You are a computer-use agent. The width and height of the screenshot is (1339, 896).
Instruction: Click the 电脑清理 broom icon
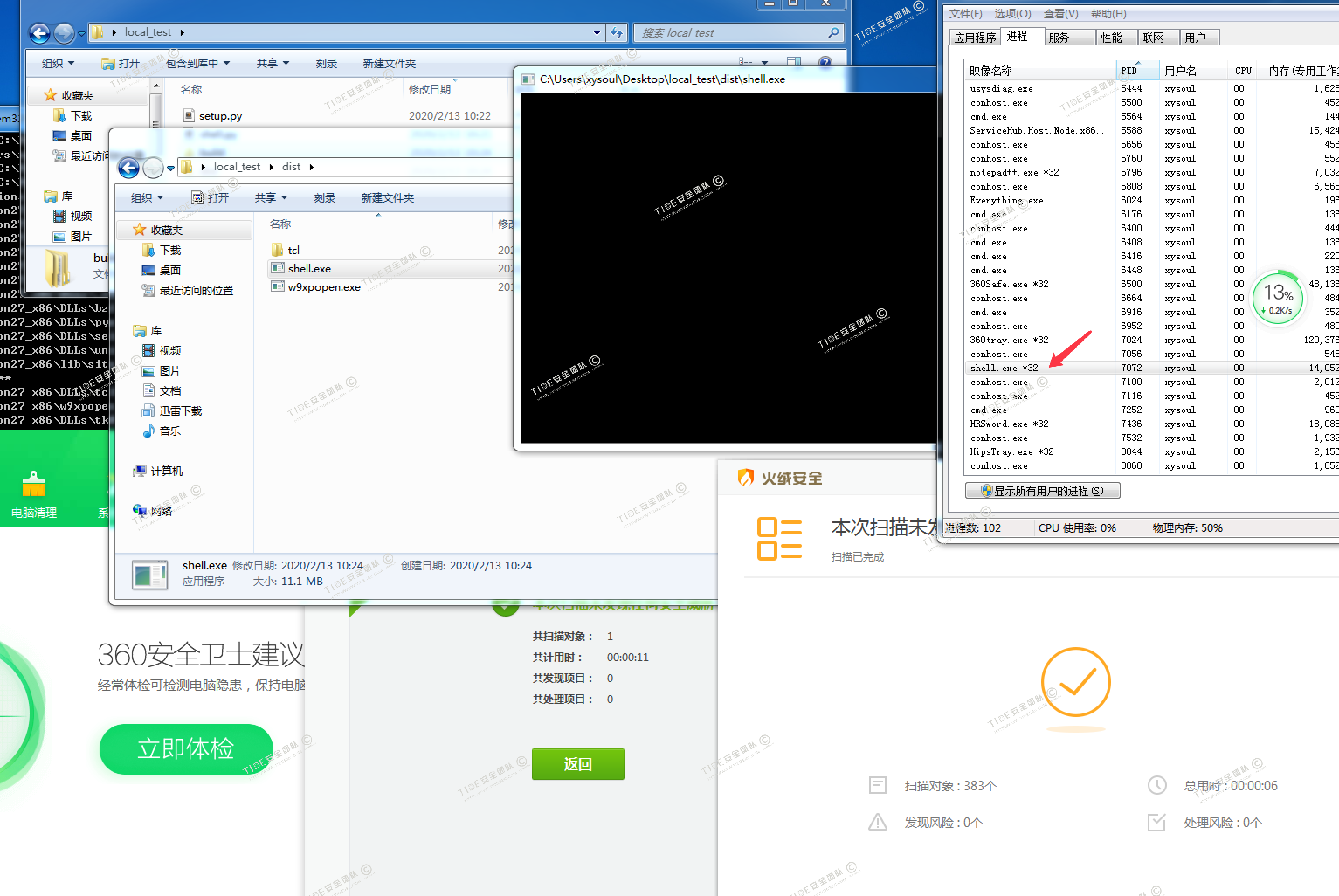[x=33, y=485]
